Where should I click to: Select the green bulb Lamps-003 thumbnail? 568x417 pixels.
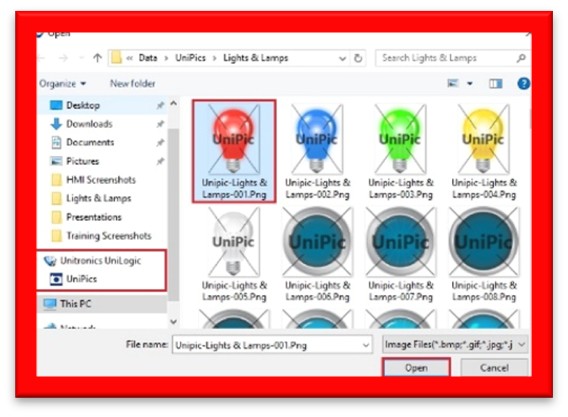[x=400, y=139]
